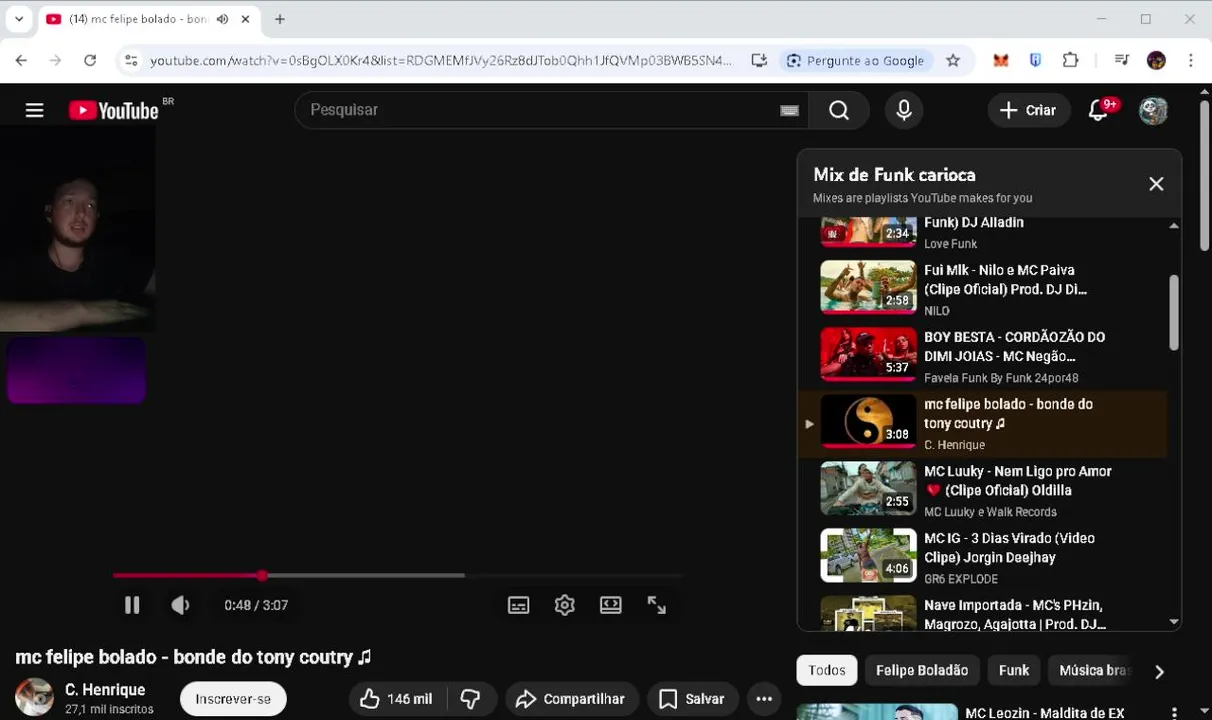Open install app icon in address bar
Screen dimensions: 1212x720
point(759,60)
